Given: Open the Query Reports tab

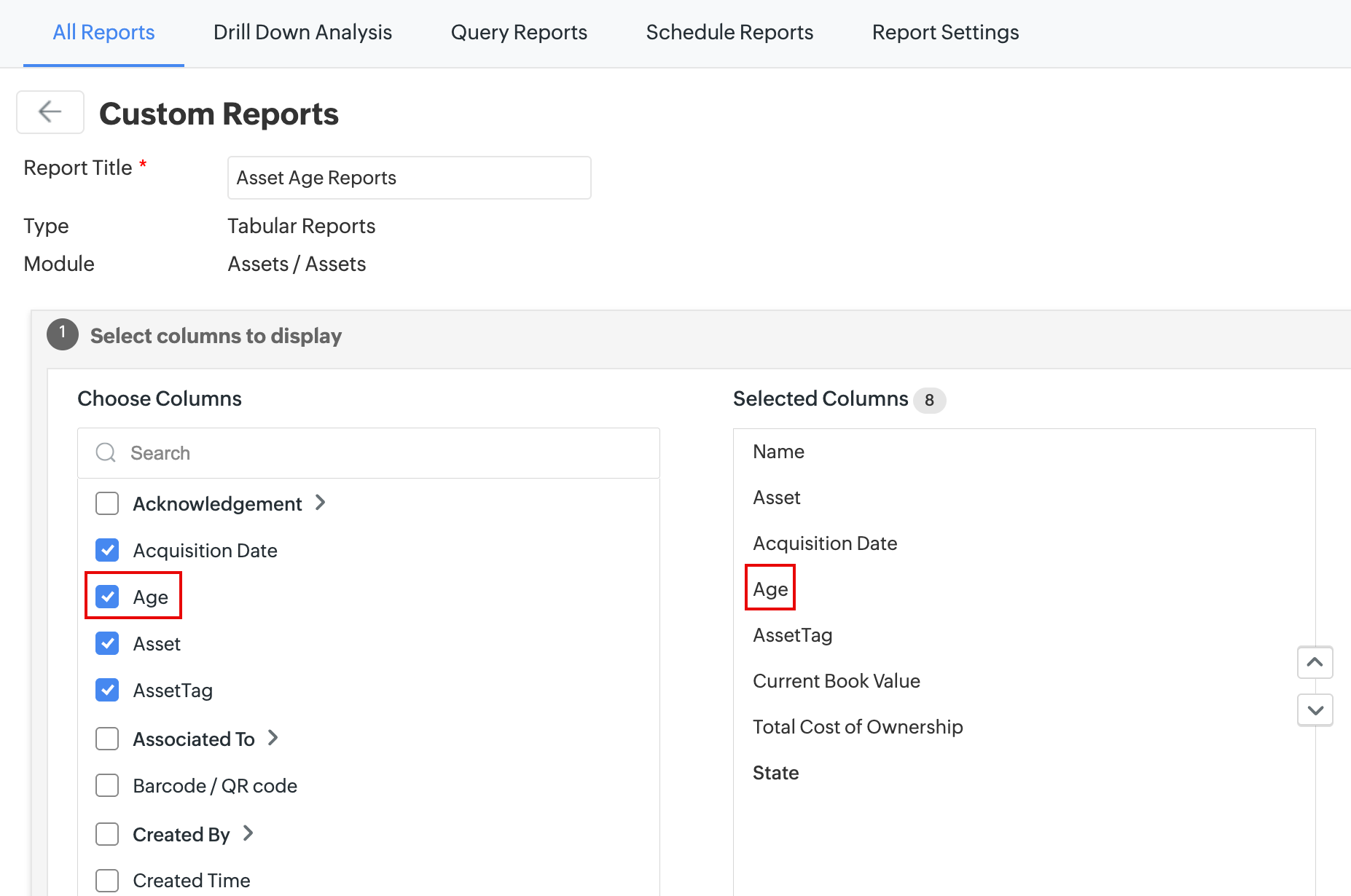Looking at the screenshot, I should click(519, 32).
